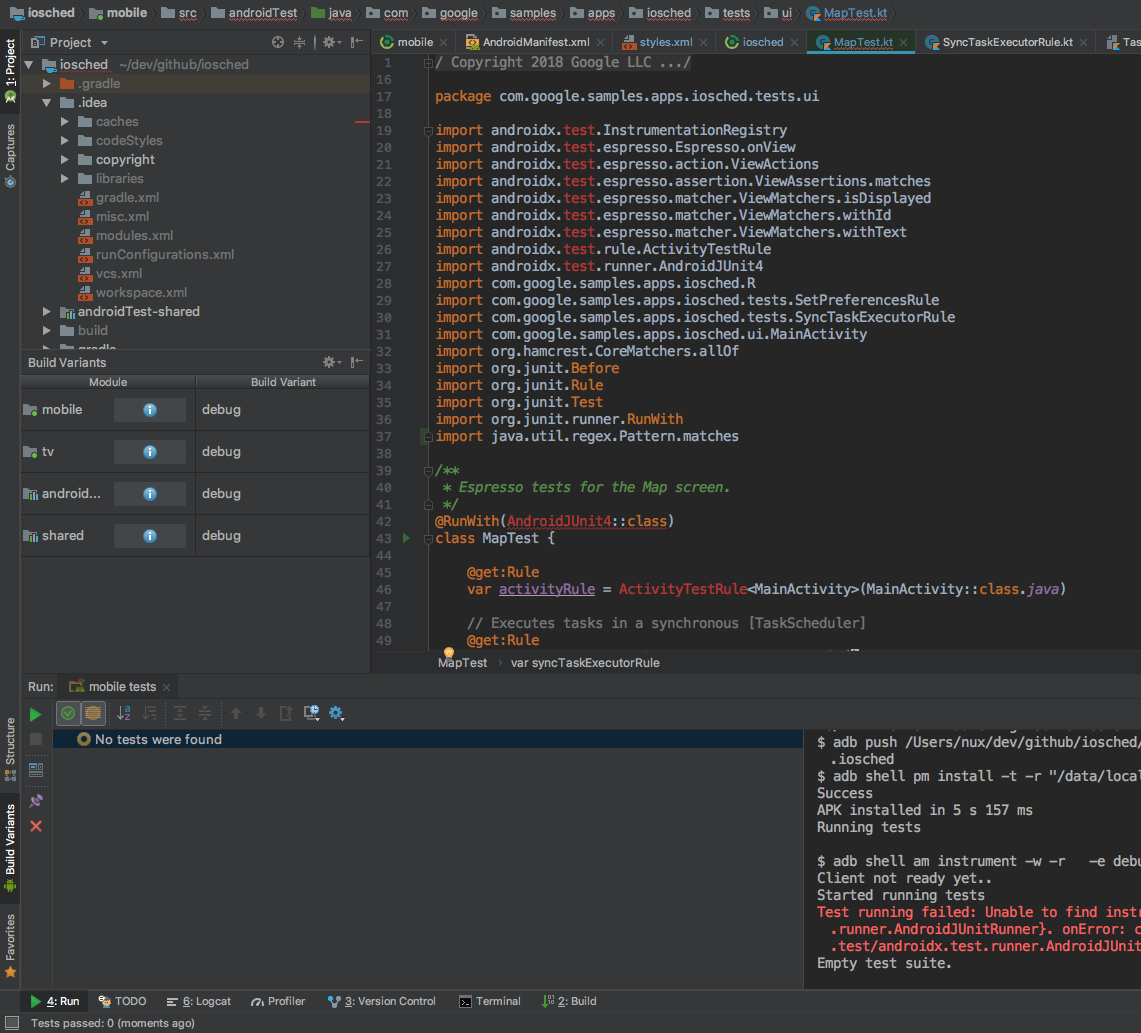
Task: Open the Logcat tool window
Action: 205,1001
